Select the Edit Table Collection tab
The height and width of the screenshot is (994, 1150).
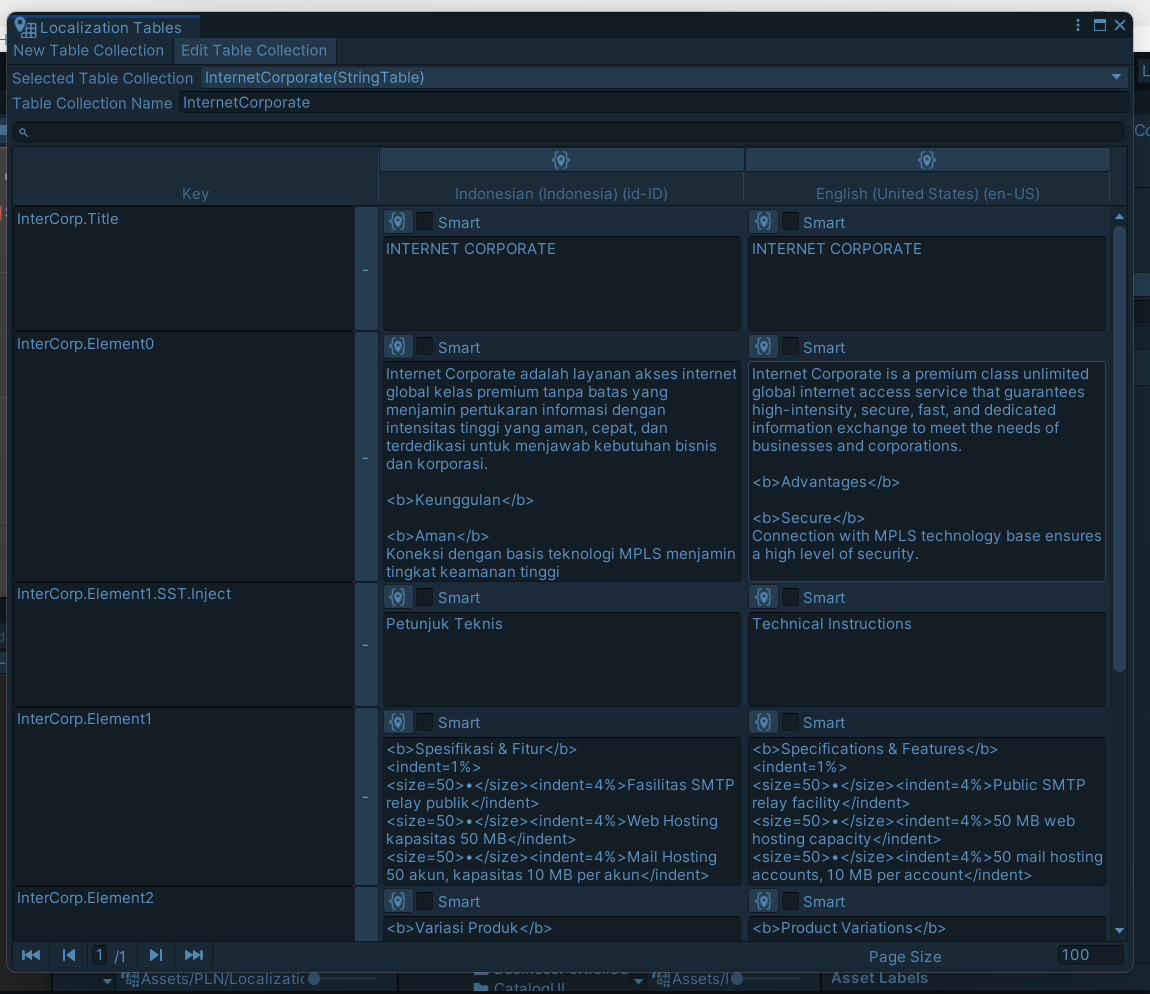click(254, 50)
